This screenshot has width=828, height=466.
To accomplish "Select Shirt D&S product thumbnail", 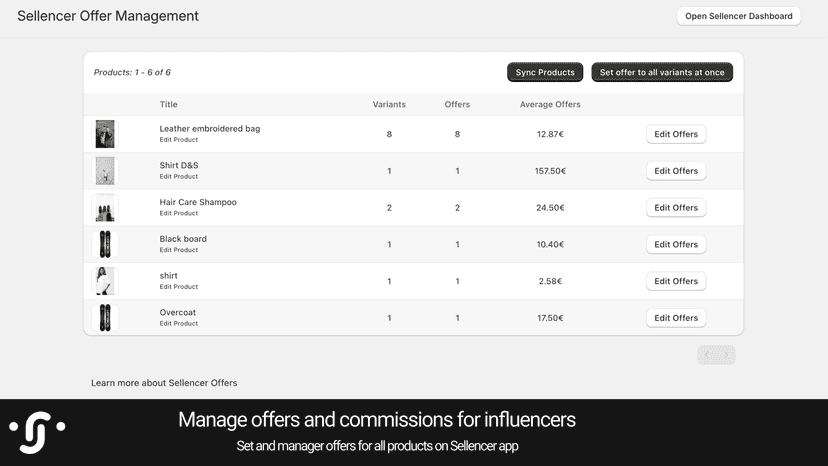I will click(x=105, y=171).
